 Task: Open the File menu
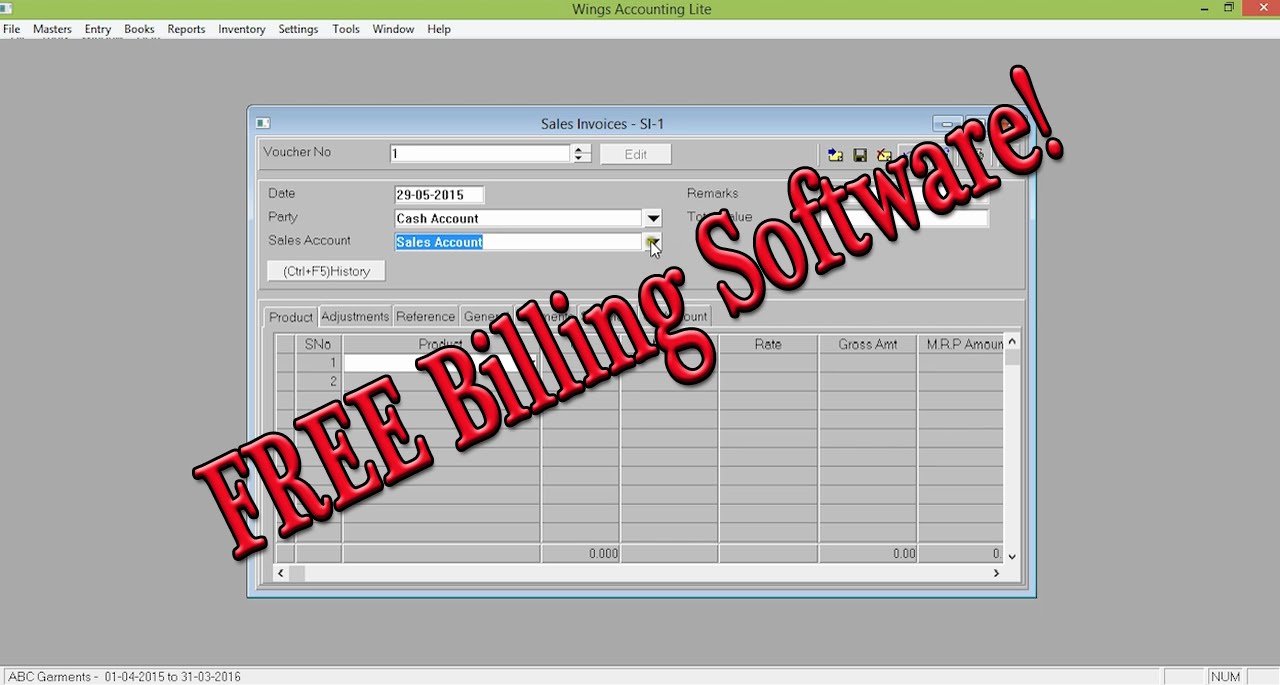pyautogui.click(x=12, y=29)
